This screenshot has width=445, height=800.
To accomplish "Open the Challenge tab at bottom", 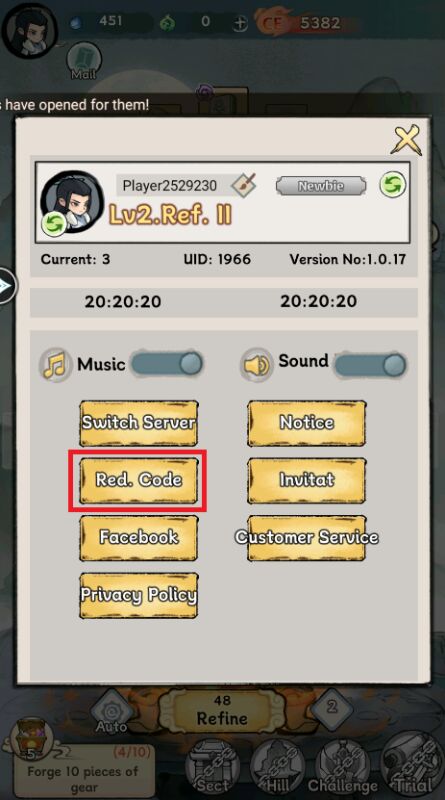I will coord(342,767).
